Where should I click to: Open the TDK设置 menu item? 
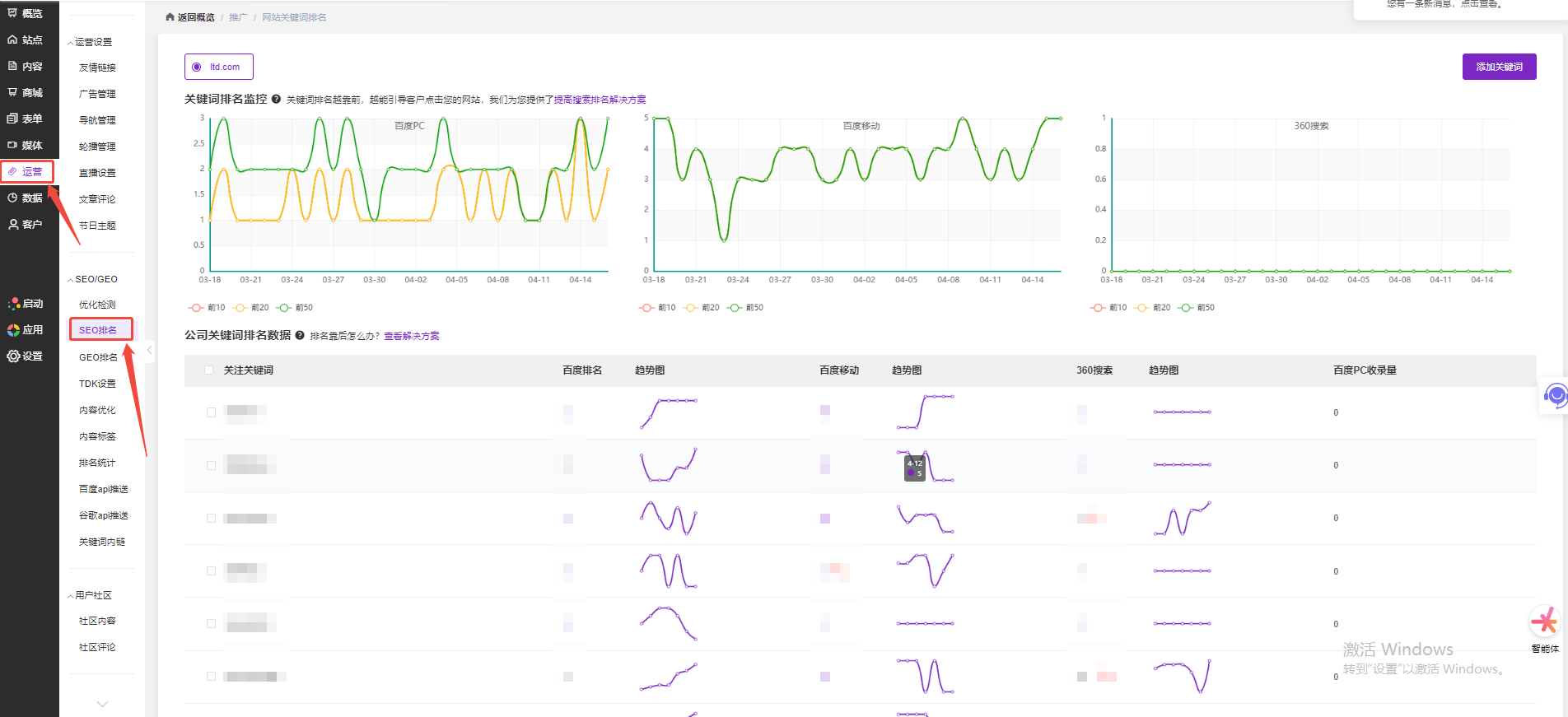97,384
